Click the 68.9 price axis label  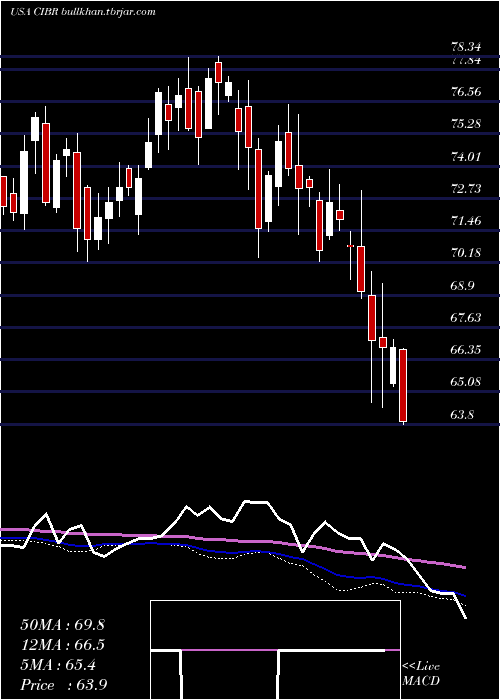[x=462, y=285]
